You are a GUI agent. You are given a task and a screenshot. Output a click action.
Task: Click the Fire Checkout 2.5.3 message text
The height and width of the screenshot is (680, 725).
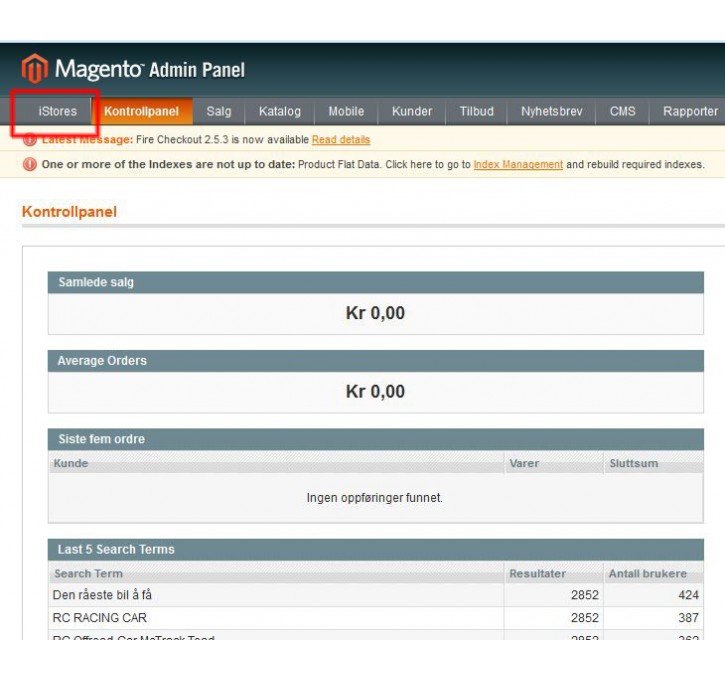[222, 140]
